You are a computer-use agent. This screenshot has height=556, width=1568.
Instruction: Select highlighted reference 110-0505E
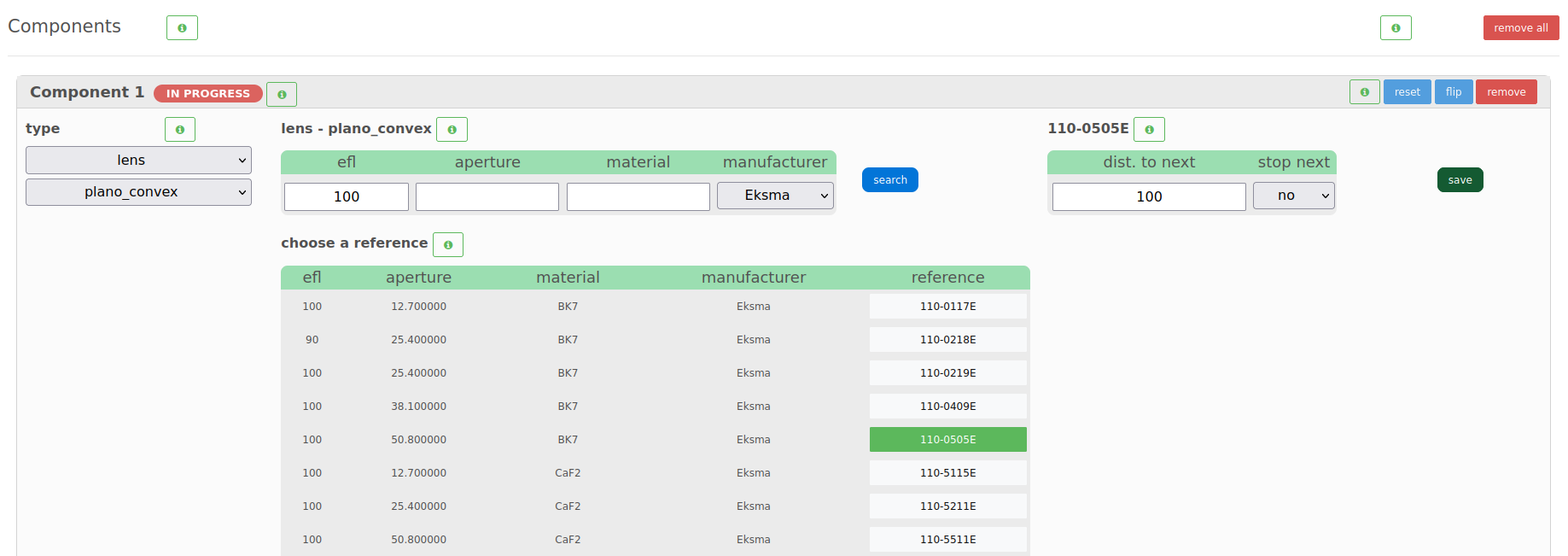[x=948, y=439]
